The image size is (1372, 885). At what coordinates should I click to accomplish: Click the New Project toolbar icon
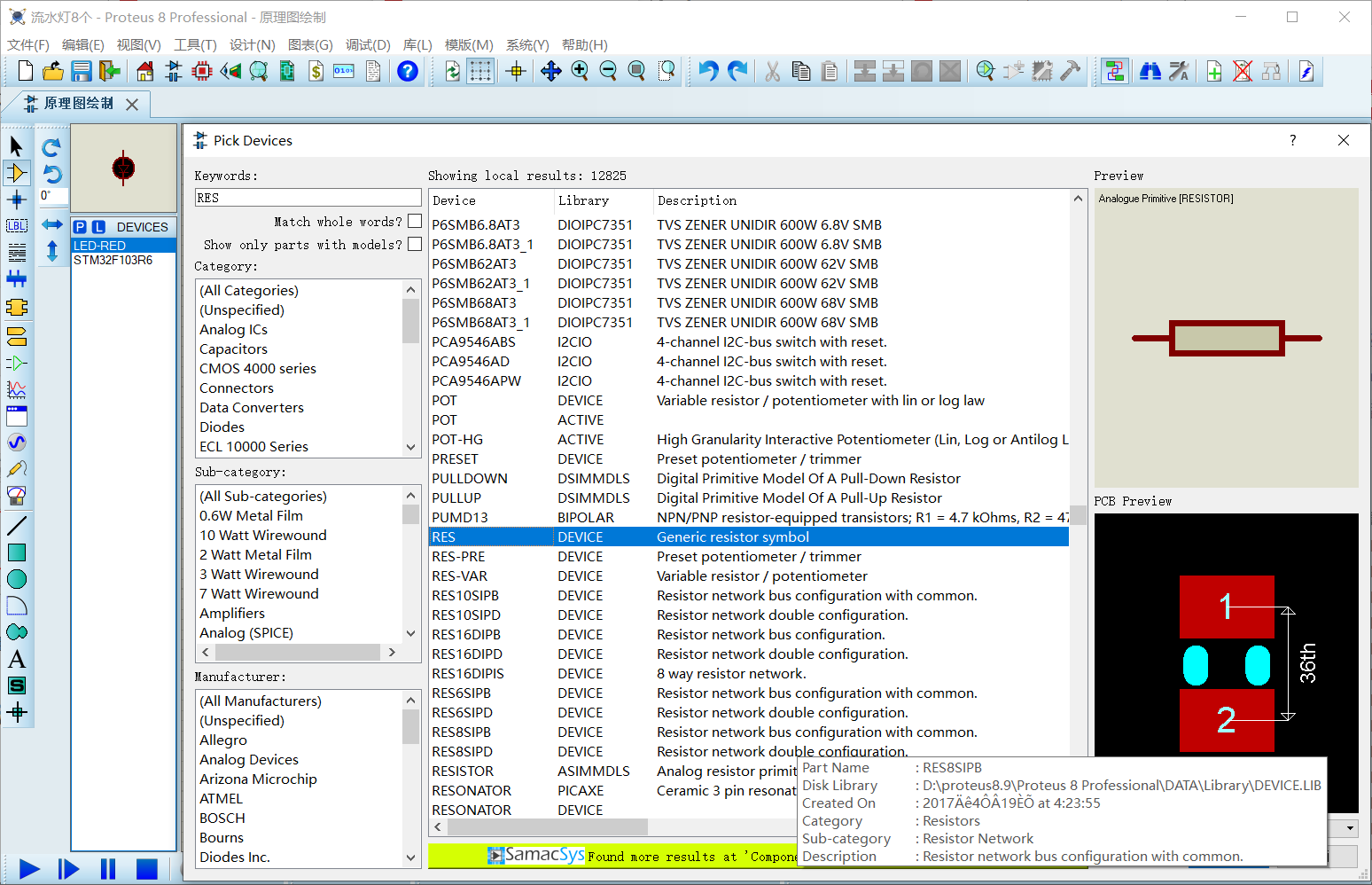pos(26,71)
